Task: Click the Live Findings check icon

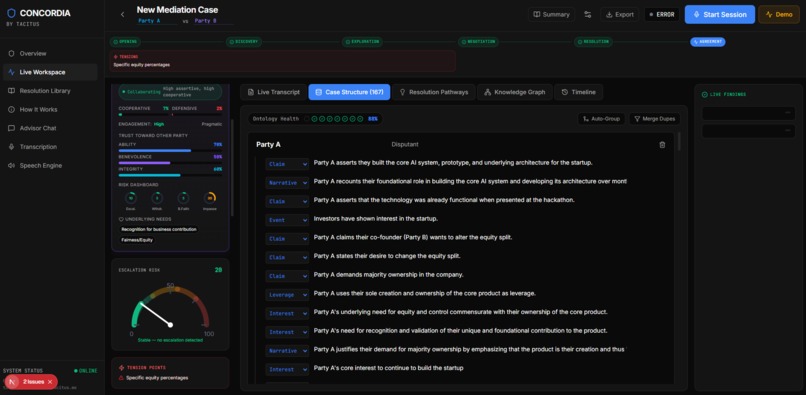Action: pyautogui.click(x=705, y=95)
